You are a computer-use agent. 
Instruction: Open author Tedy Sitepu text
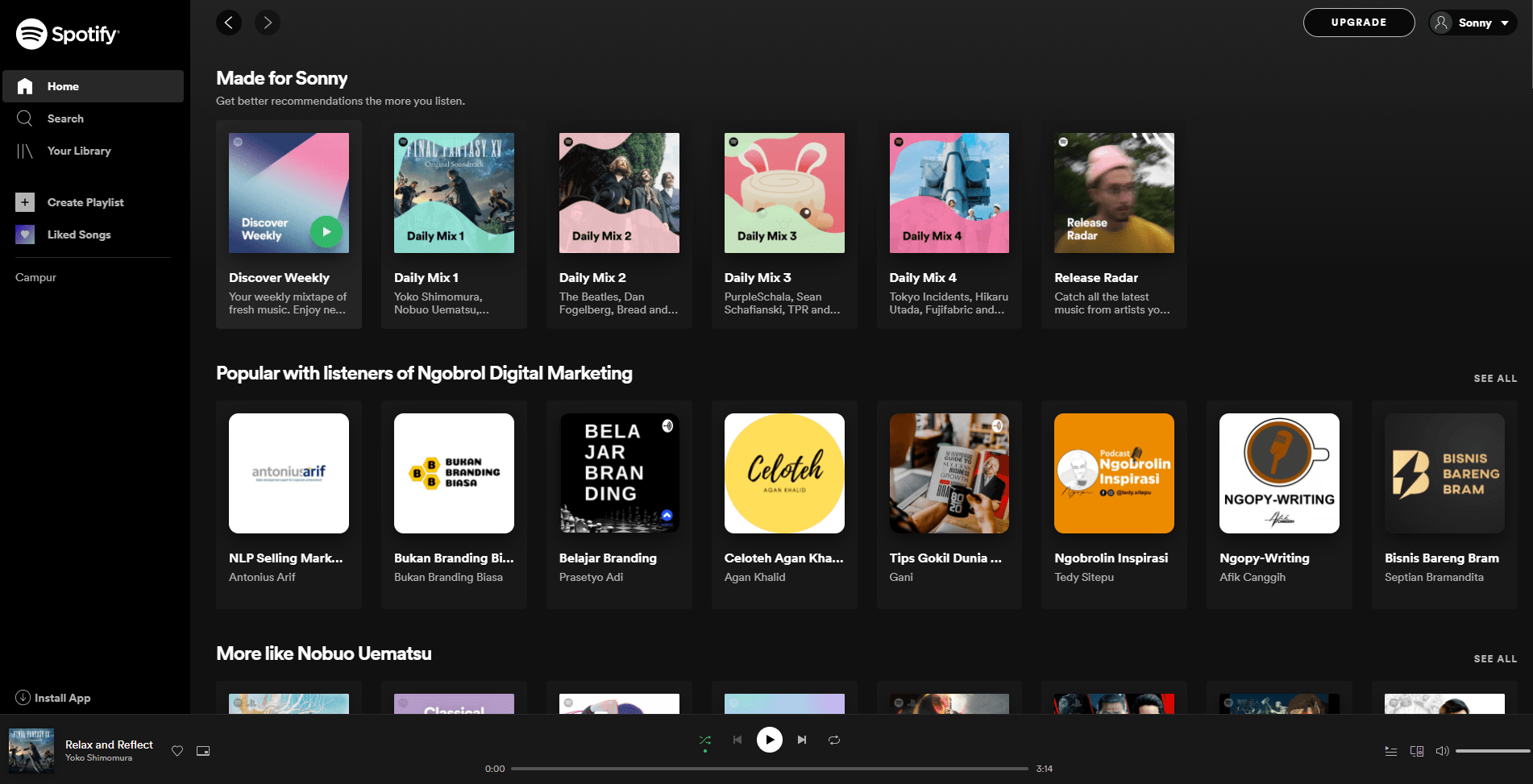click(1084, 577)
